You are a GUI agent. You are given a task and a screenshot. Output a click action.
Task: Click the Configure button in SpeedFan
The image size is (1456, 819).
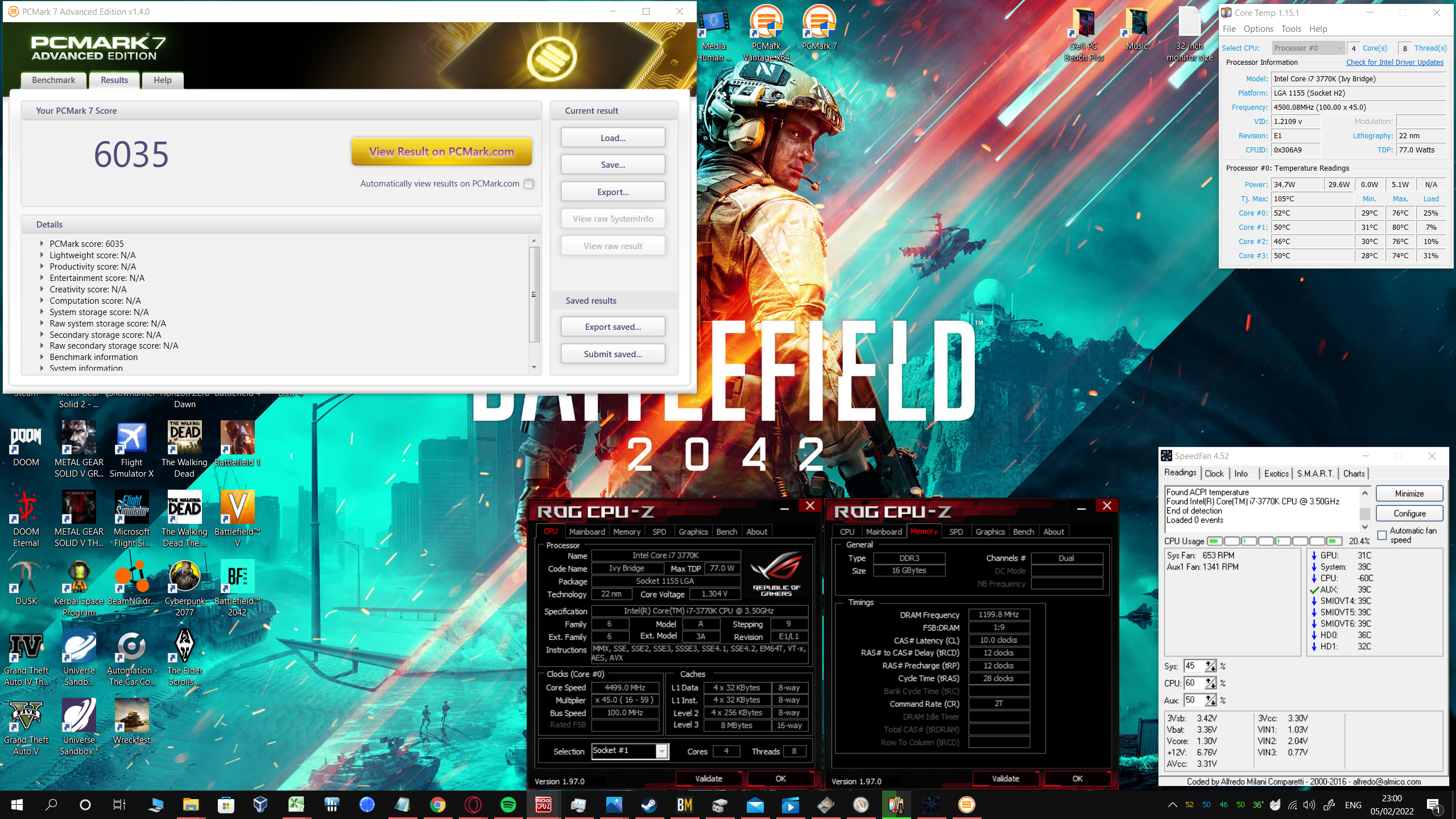click(1409, 513)
